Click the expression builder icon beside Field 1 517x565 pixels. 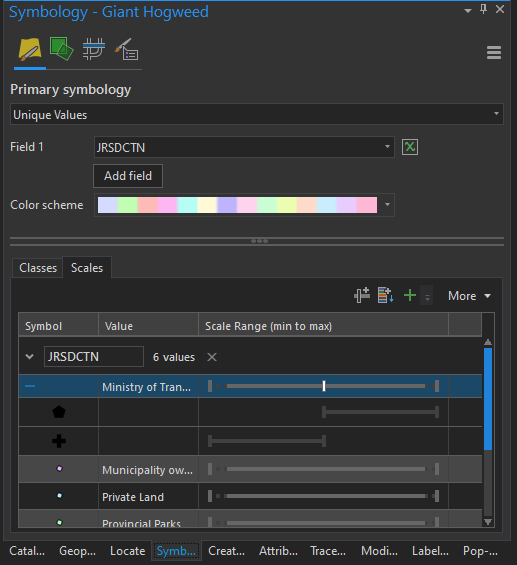tap(410, 147)
